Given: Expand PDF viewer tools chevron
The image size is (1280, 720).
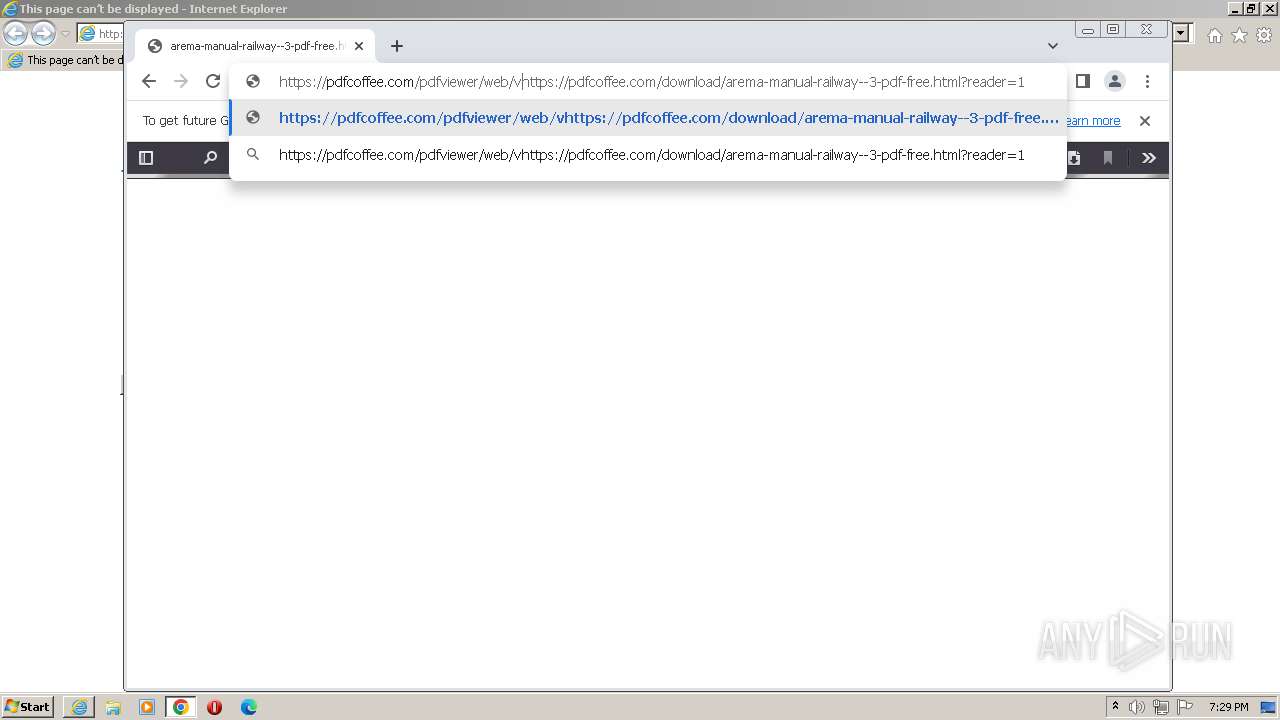Looking at the screenshot, I should pos(1149,158).
